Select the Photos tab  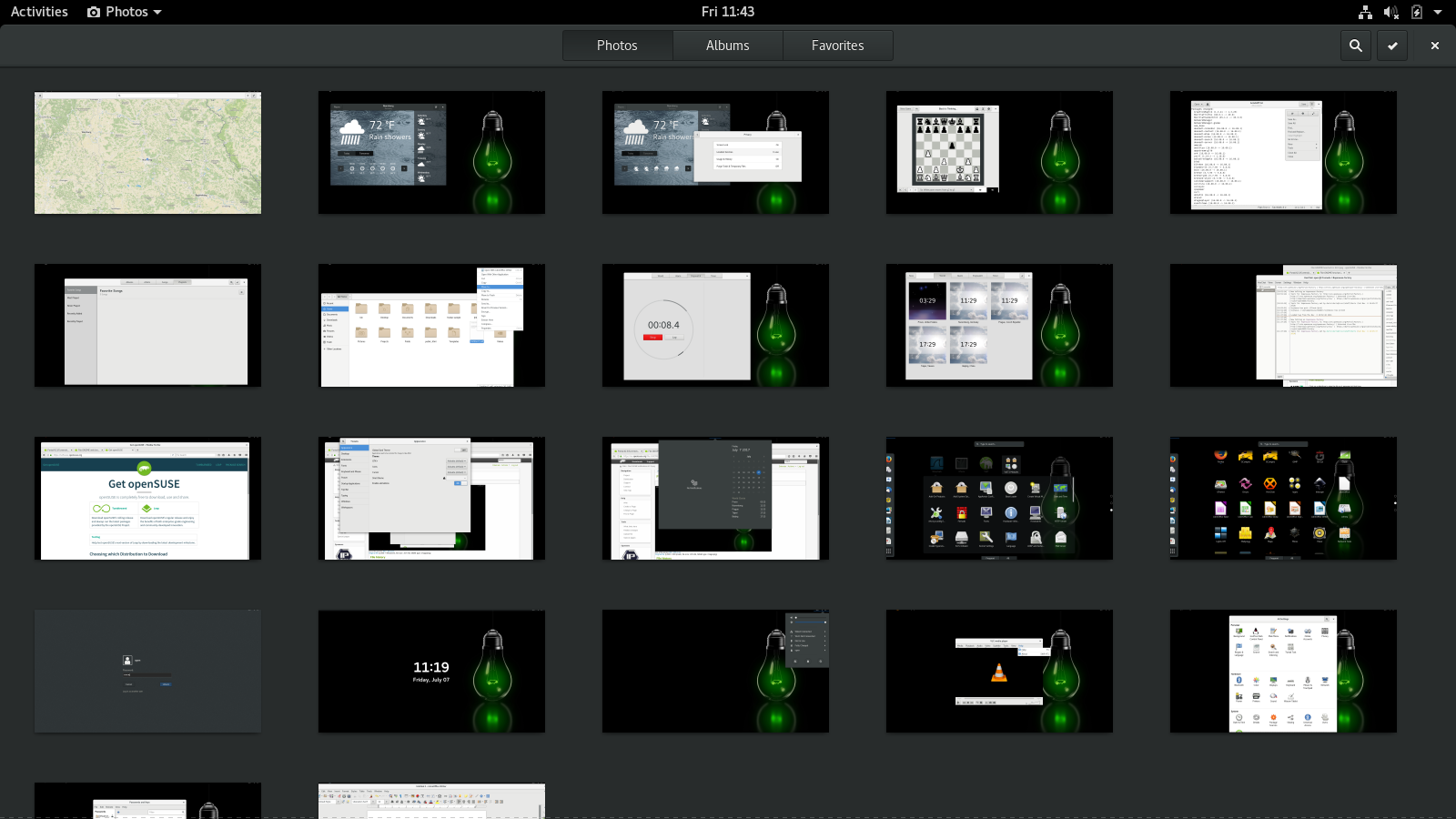[x=617, y=45]
